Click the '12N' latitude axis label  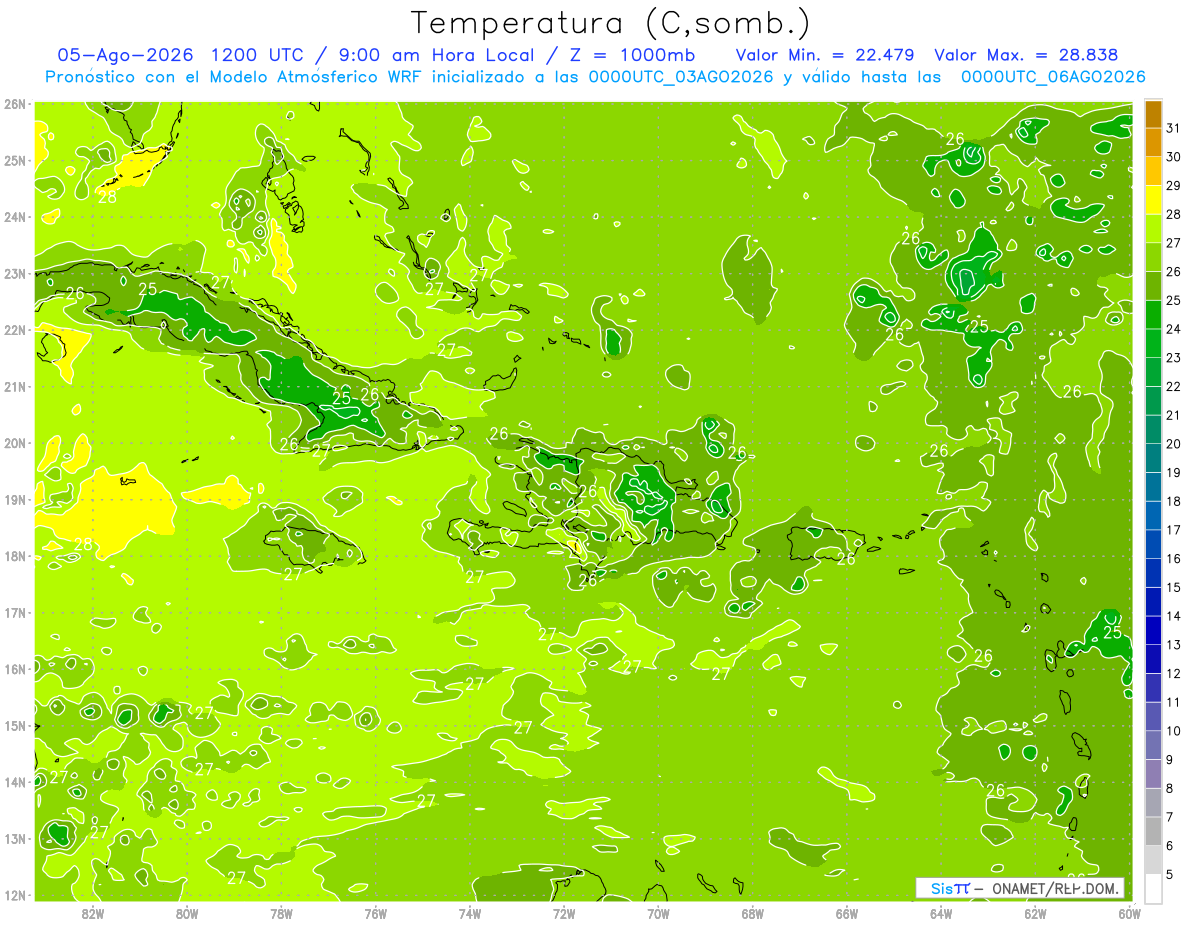coord(15,895)
